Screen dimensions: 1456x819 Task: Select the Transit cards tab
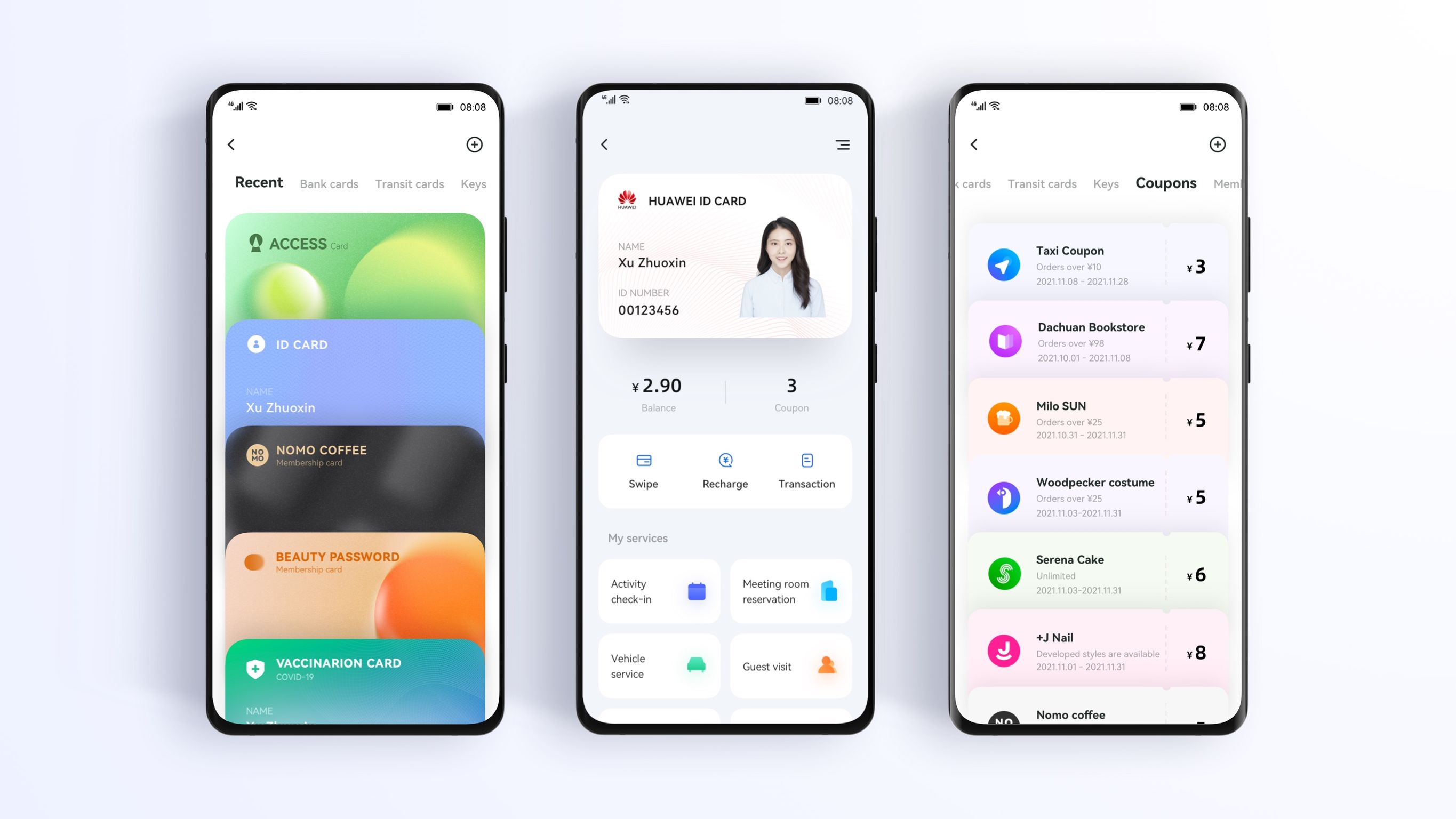coord(410,183)
